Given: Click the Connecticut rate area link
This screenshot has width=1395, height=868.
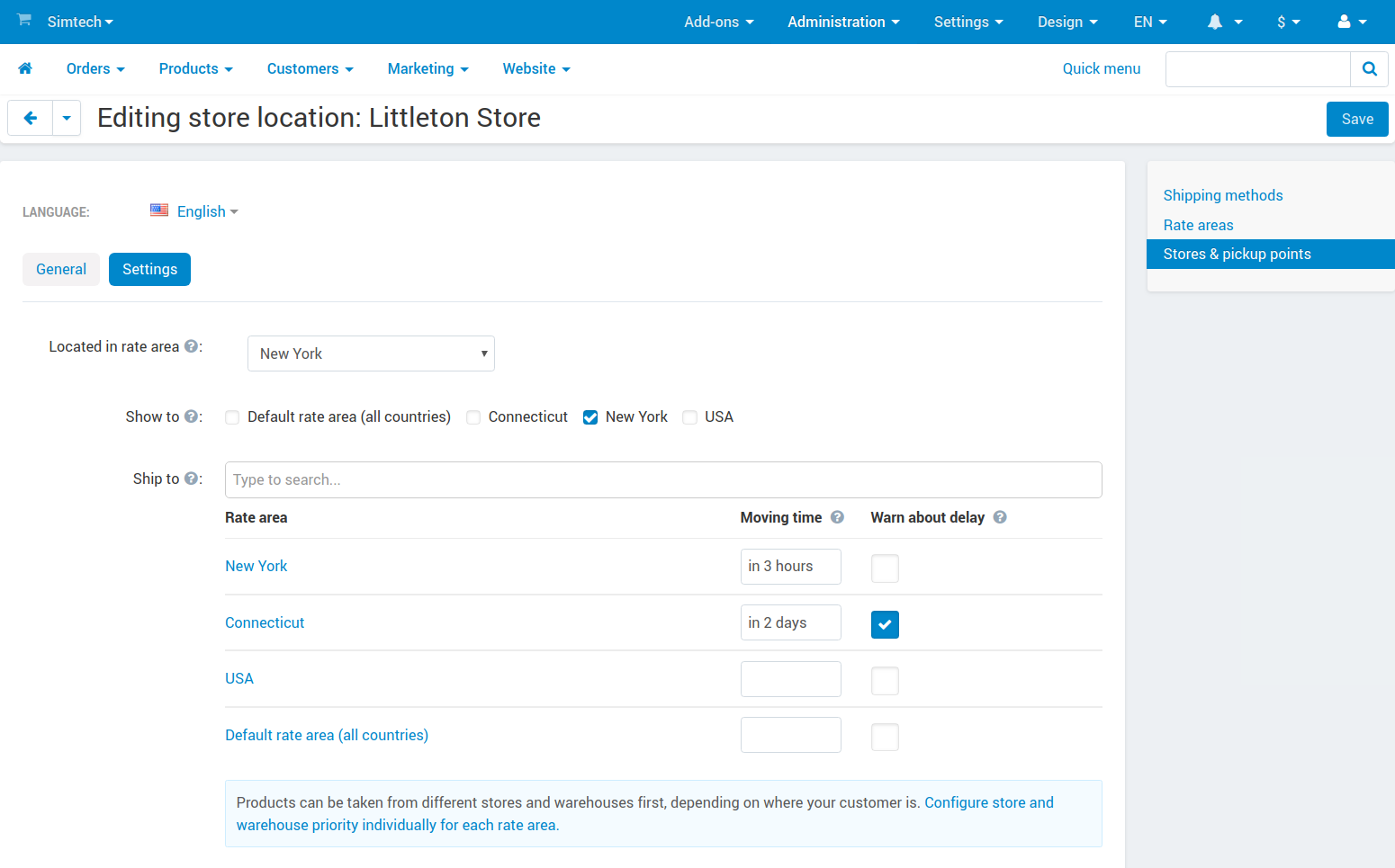Looking at the screenshot, I should click(265, 622).
